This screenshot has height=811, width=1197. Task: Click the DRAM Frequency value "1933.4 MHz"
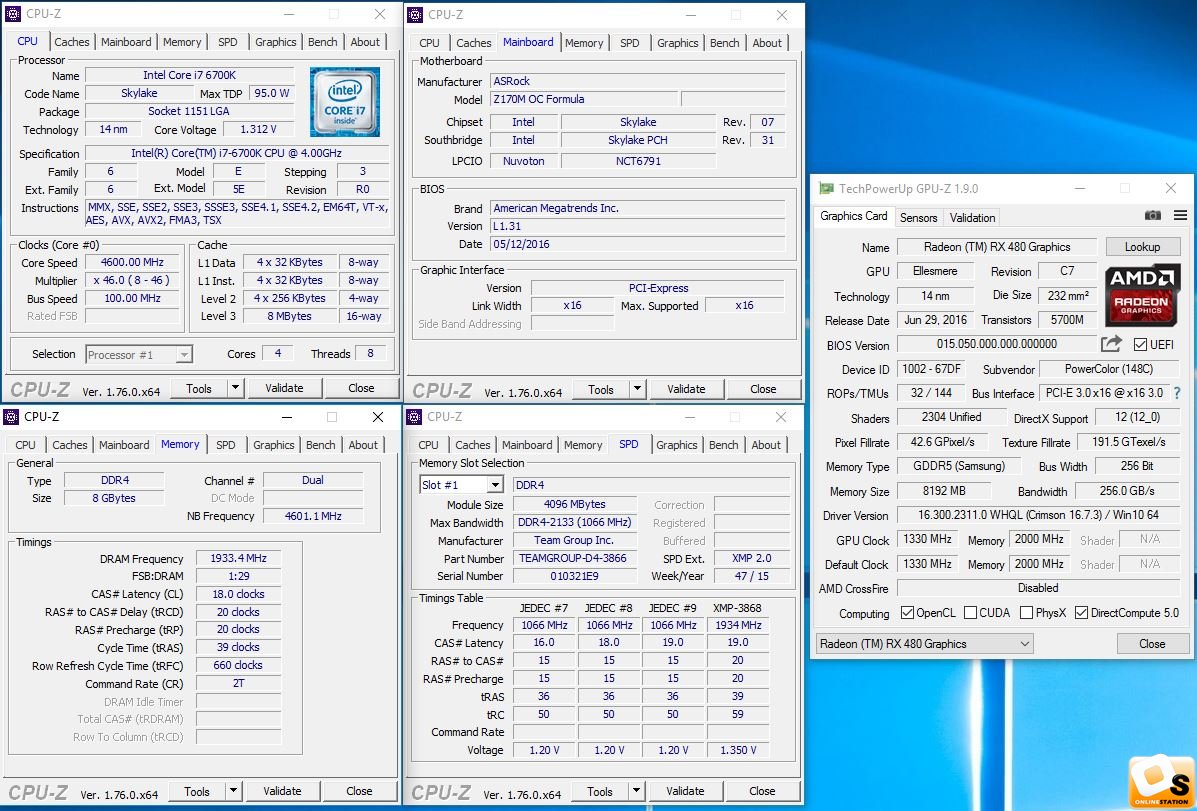coord(238,558)
